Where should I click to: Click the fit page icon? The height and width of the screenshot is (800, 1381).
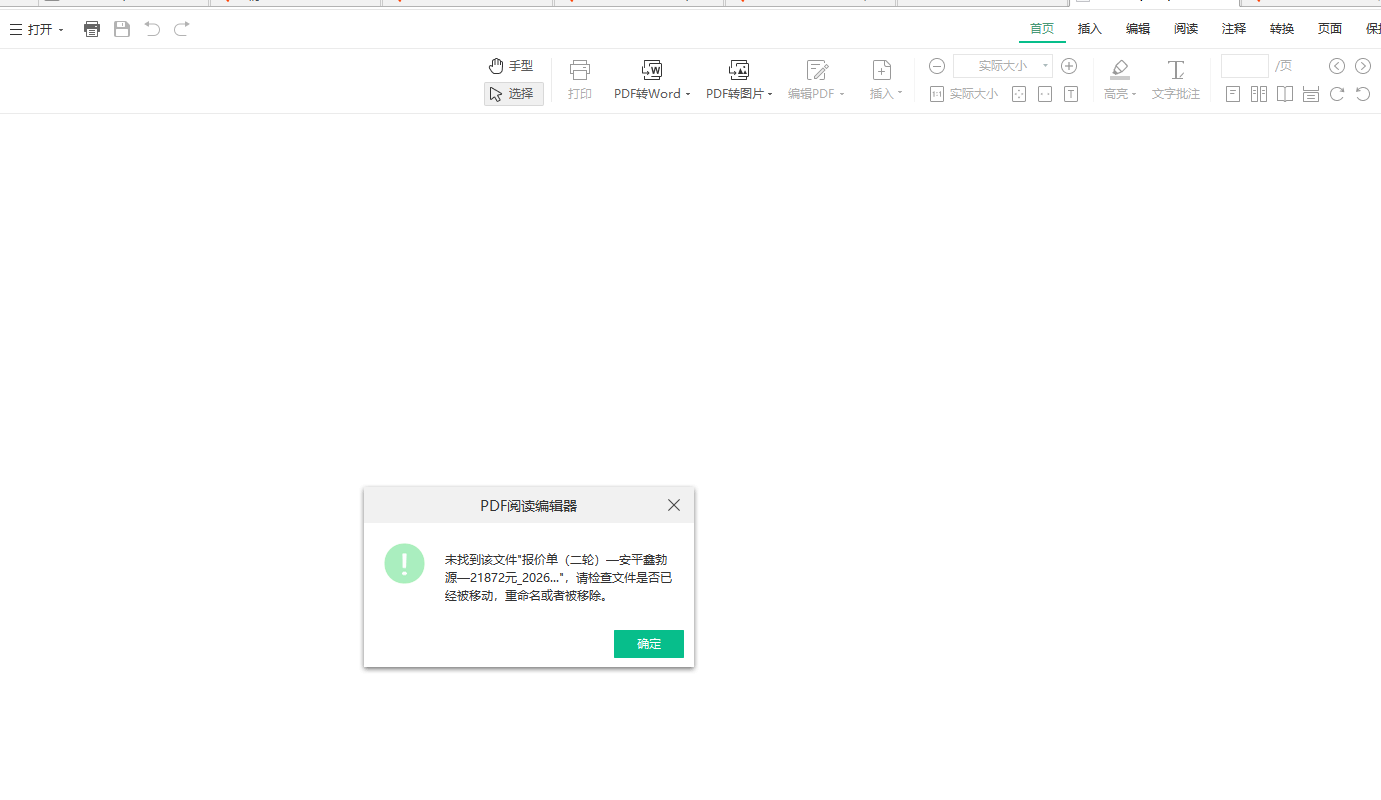1019,94
